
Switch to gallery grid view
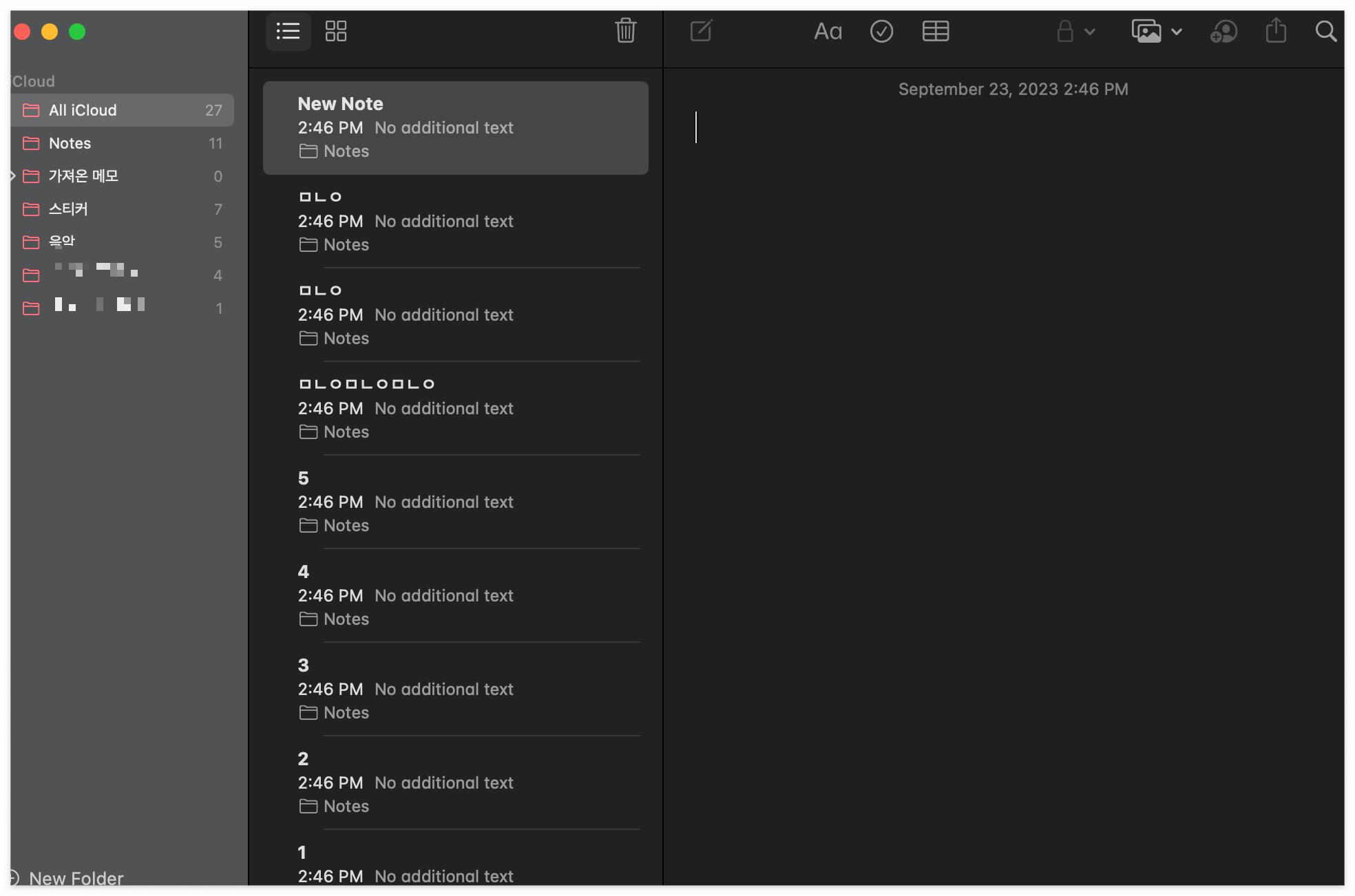pyautogui.click(x=336, y=31)
